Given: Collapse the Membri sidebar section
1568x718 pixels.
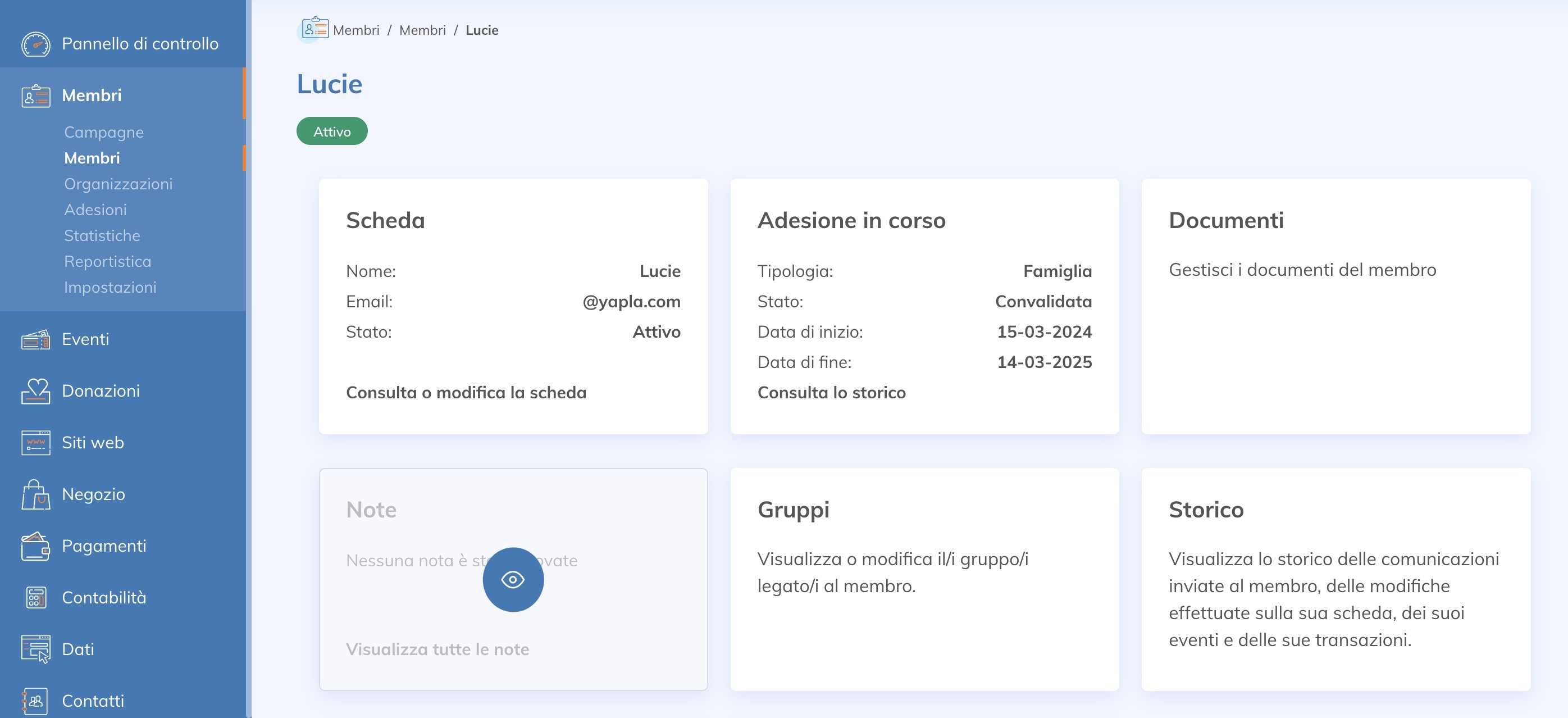Looking at the screenshot, I should pyautogui.click(x=92, y=96).
